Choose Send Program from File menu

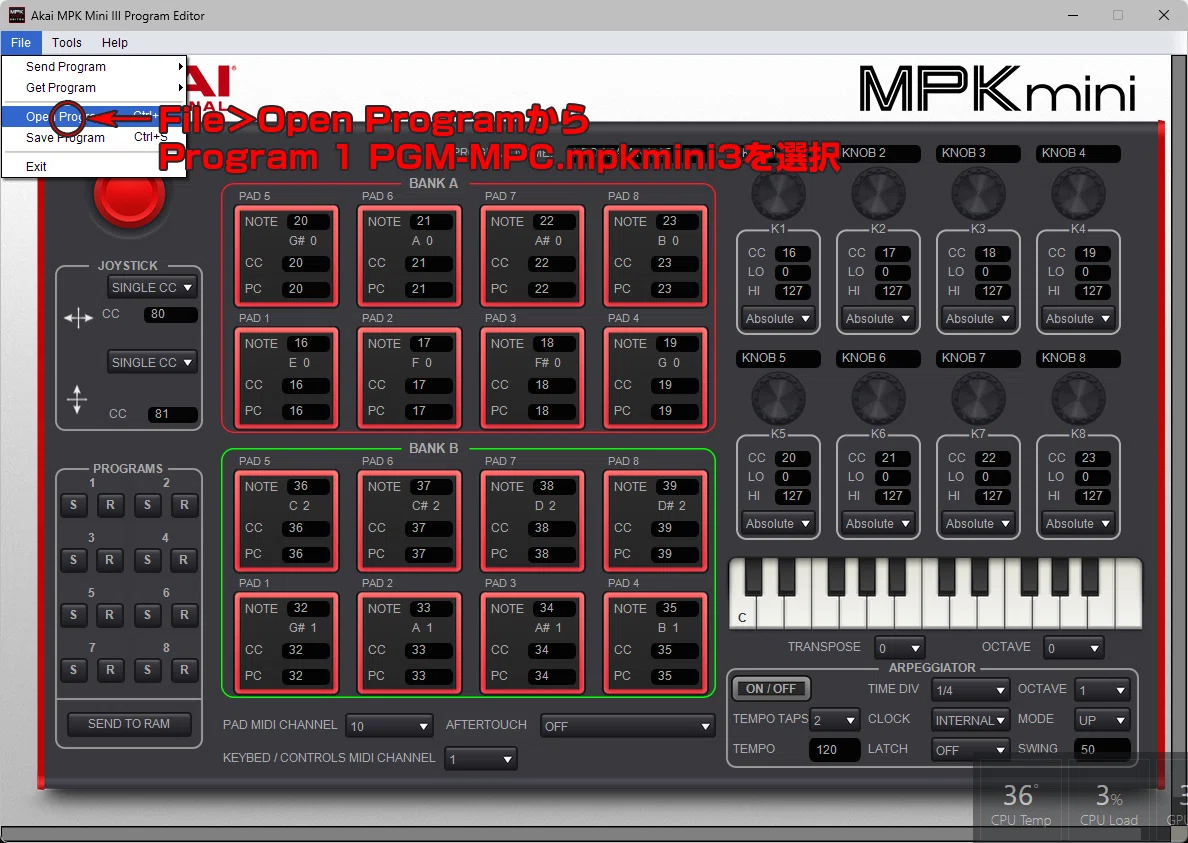click(x=94, y=67)
